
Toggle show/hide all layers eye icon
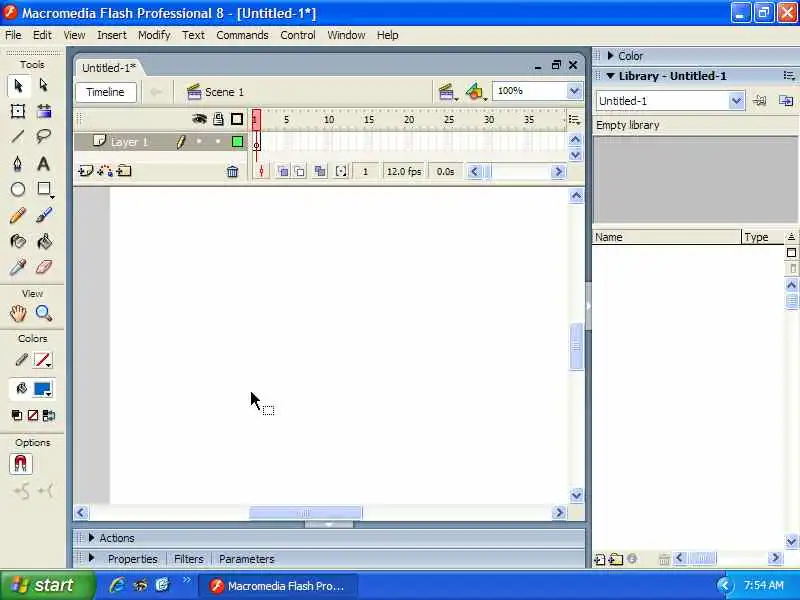[x=199, y=119]
